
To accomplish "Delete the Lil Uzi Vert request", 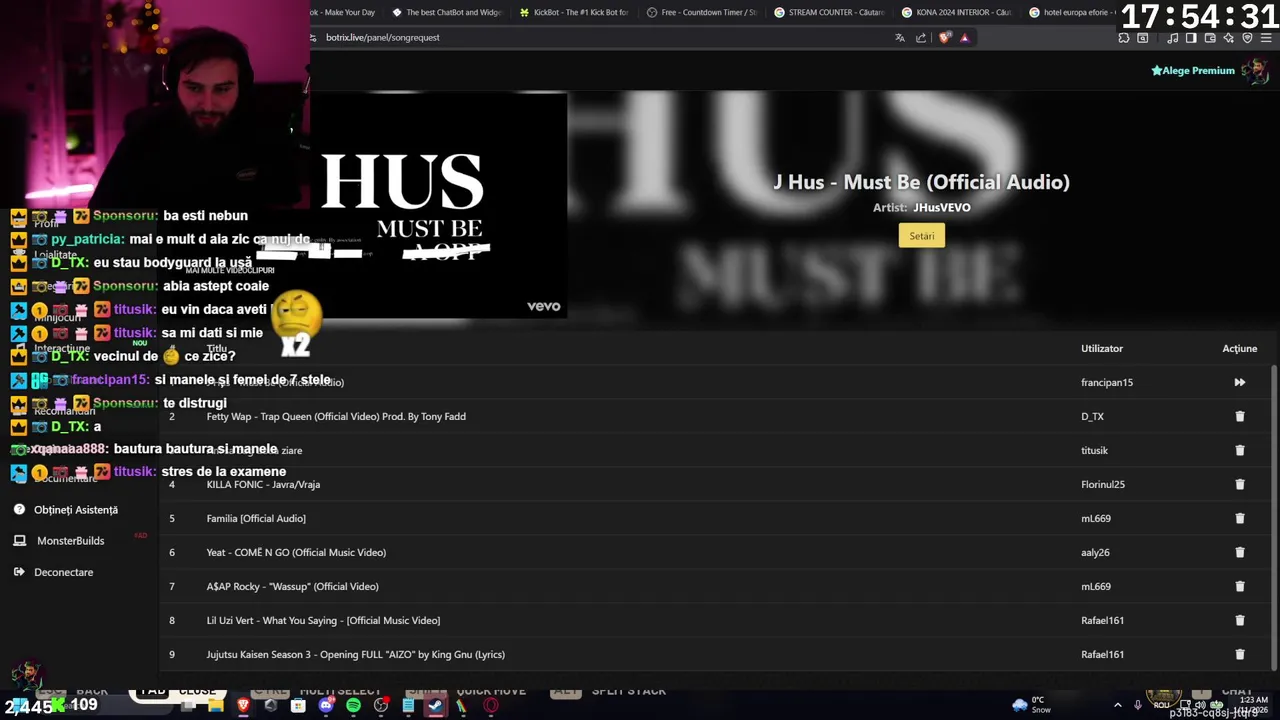I will click(1239, 620).
